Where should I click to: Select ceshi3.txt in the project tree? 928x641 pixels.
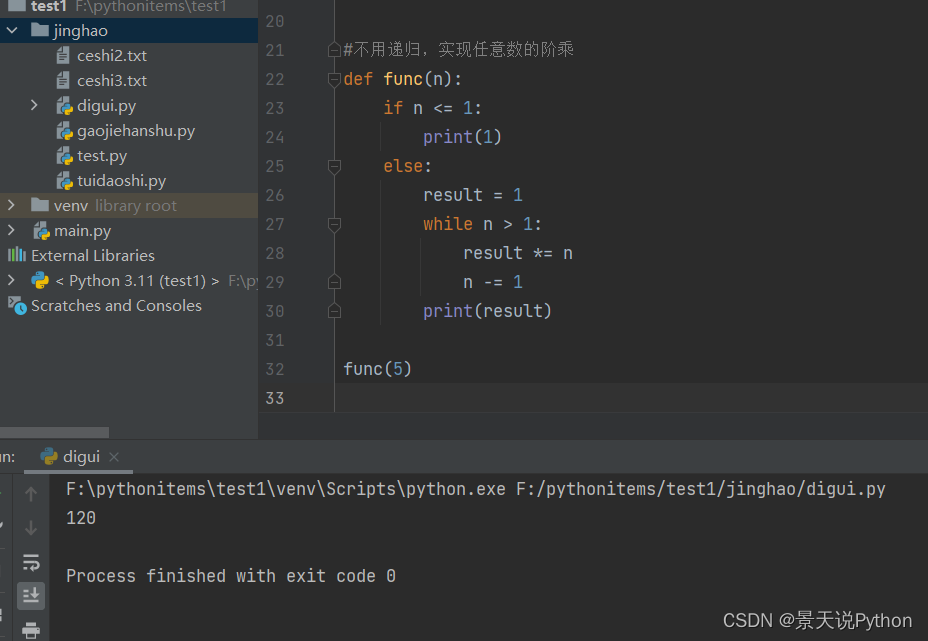[112, 80]
